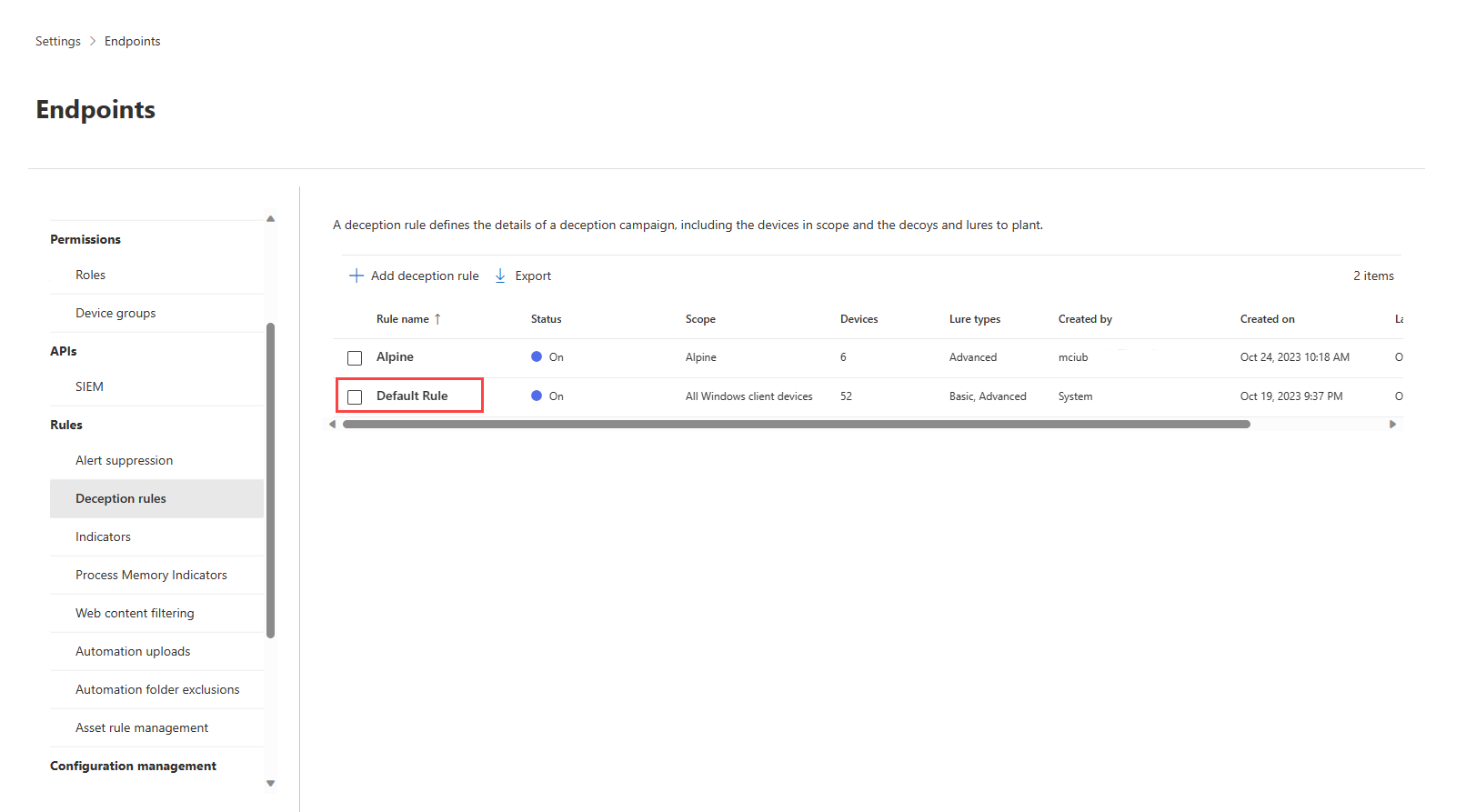The width and height of the screenshot is (1466, 812).
Task: Click date 'Oct 24, 2023 10:18 AM'
Action: (x=1295, y=357)
